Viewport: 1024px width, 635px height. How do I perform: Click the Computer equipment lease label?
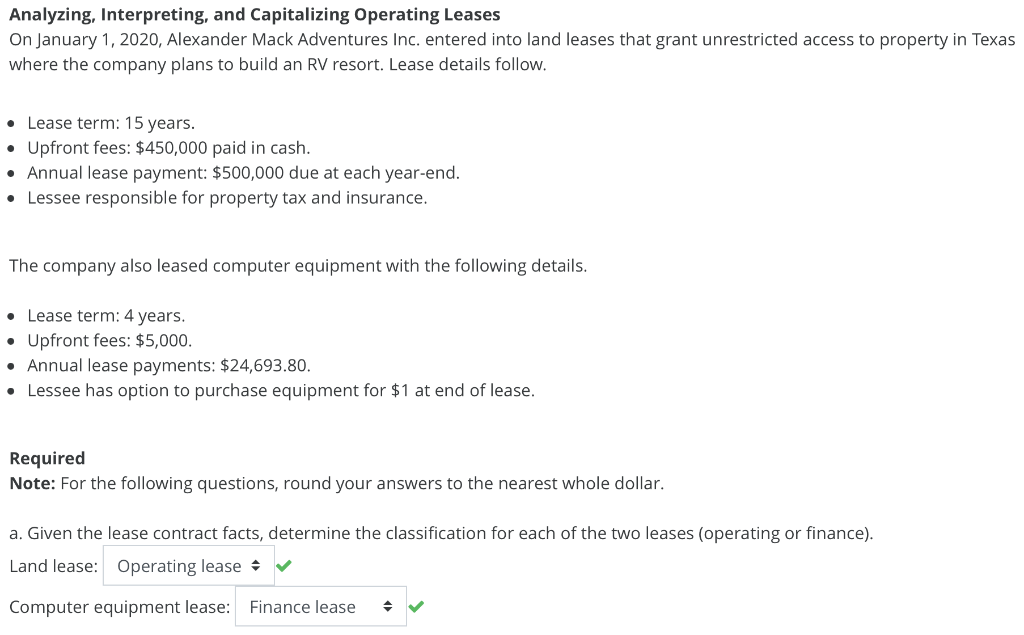(x=120, y=606)
